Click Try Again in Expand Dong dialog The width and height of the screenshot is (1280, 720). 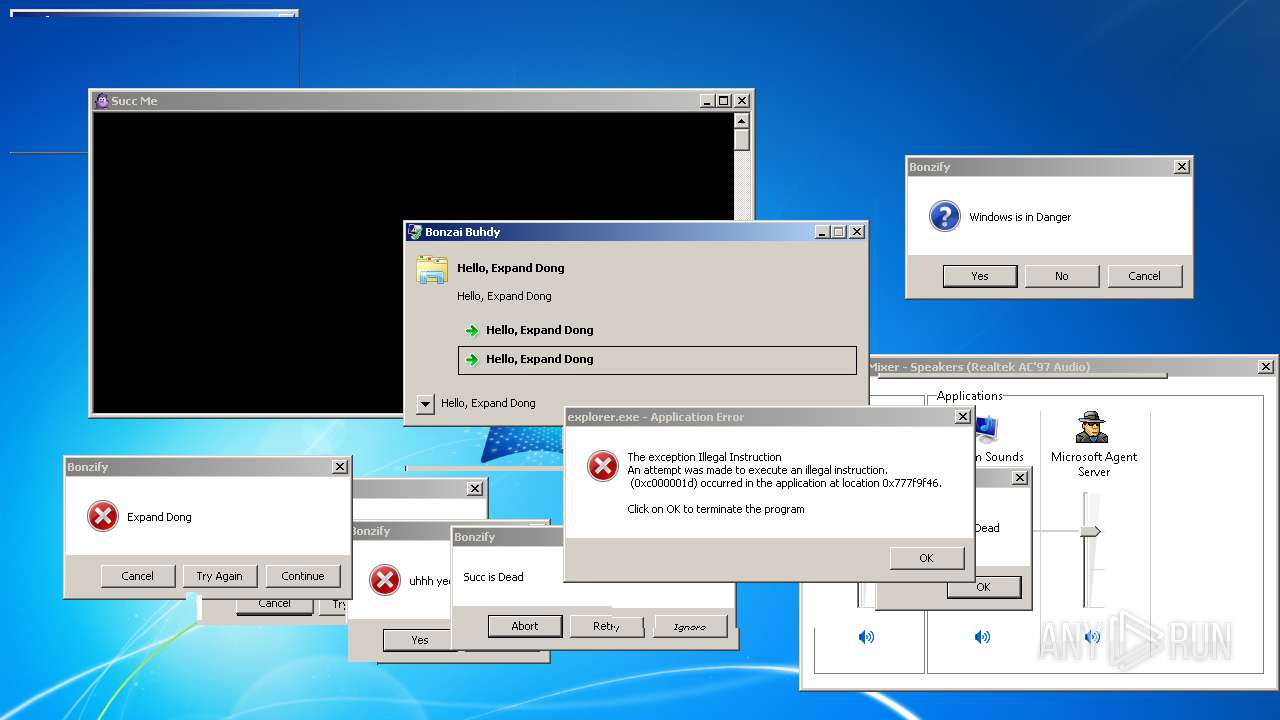click(220, 576)
